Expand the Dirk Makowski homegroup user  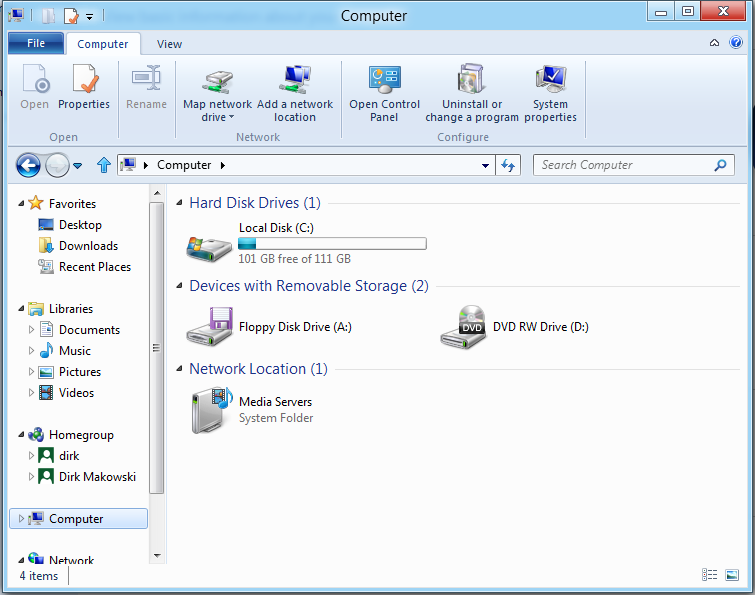point(31,477)
